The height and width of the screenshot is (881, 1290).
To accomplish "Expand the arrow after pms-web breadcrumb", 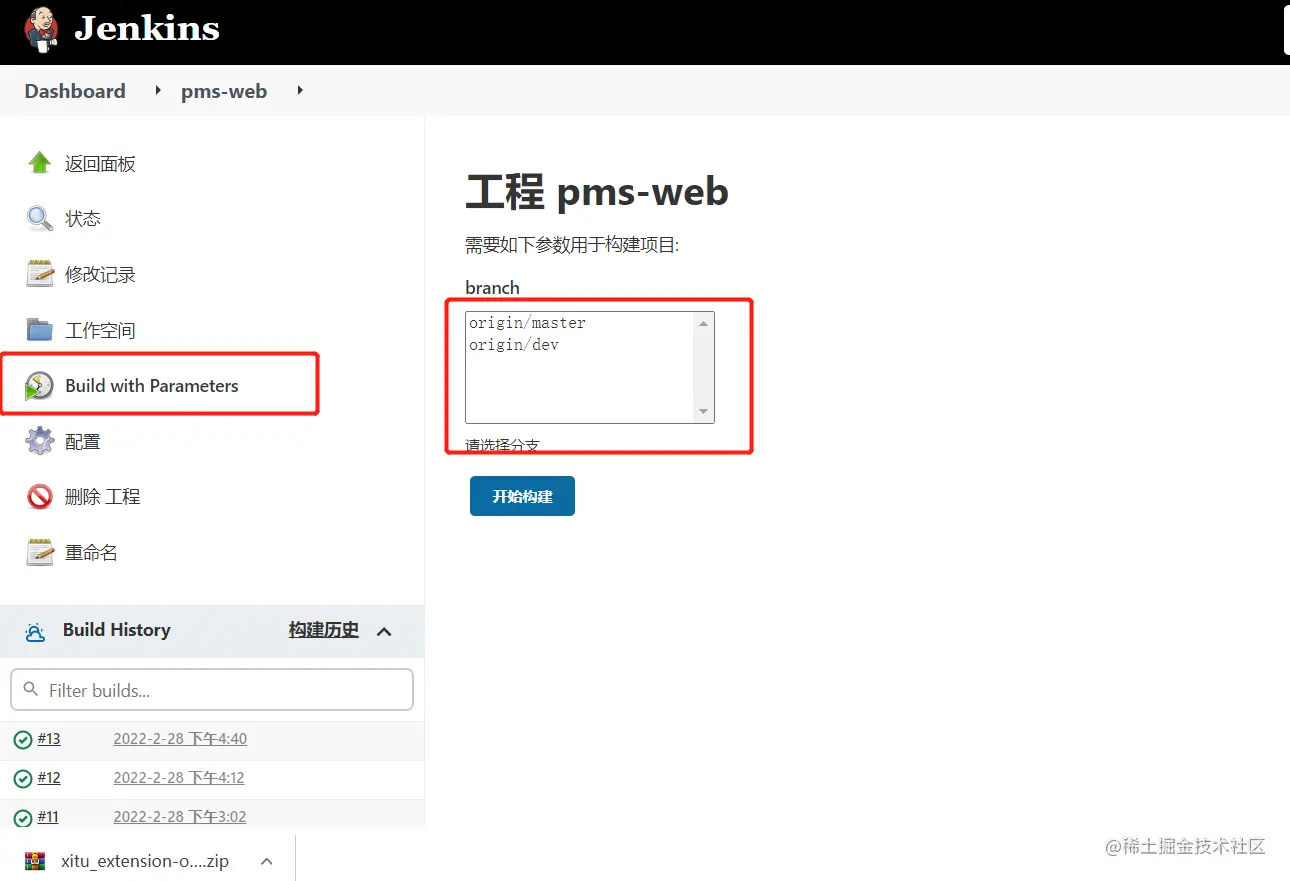I will click(x=300, y=91).
